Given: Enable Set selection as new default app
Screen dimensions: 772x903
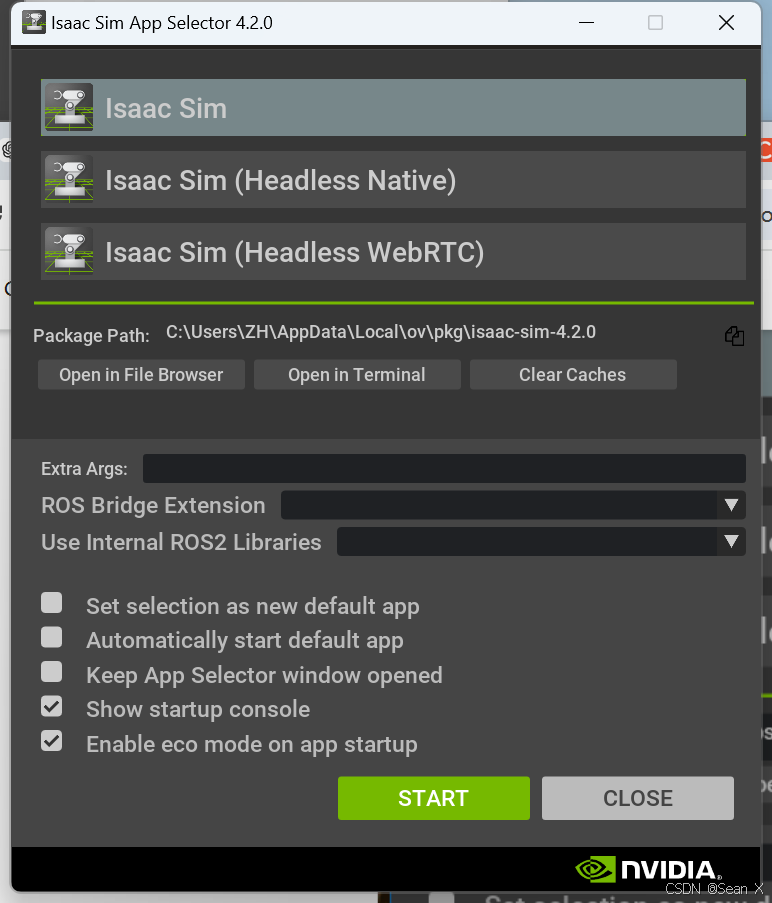Looking at the screenshot, I should point(52,603).
